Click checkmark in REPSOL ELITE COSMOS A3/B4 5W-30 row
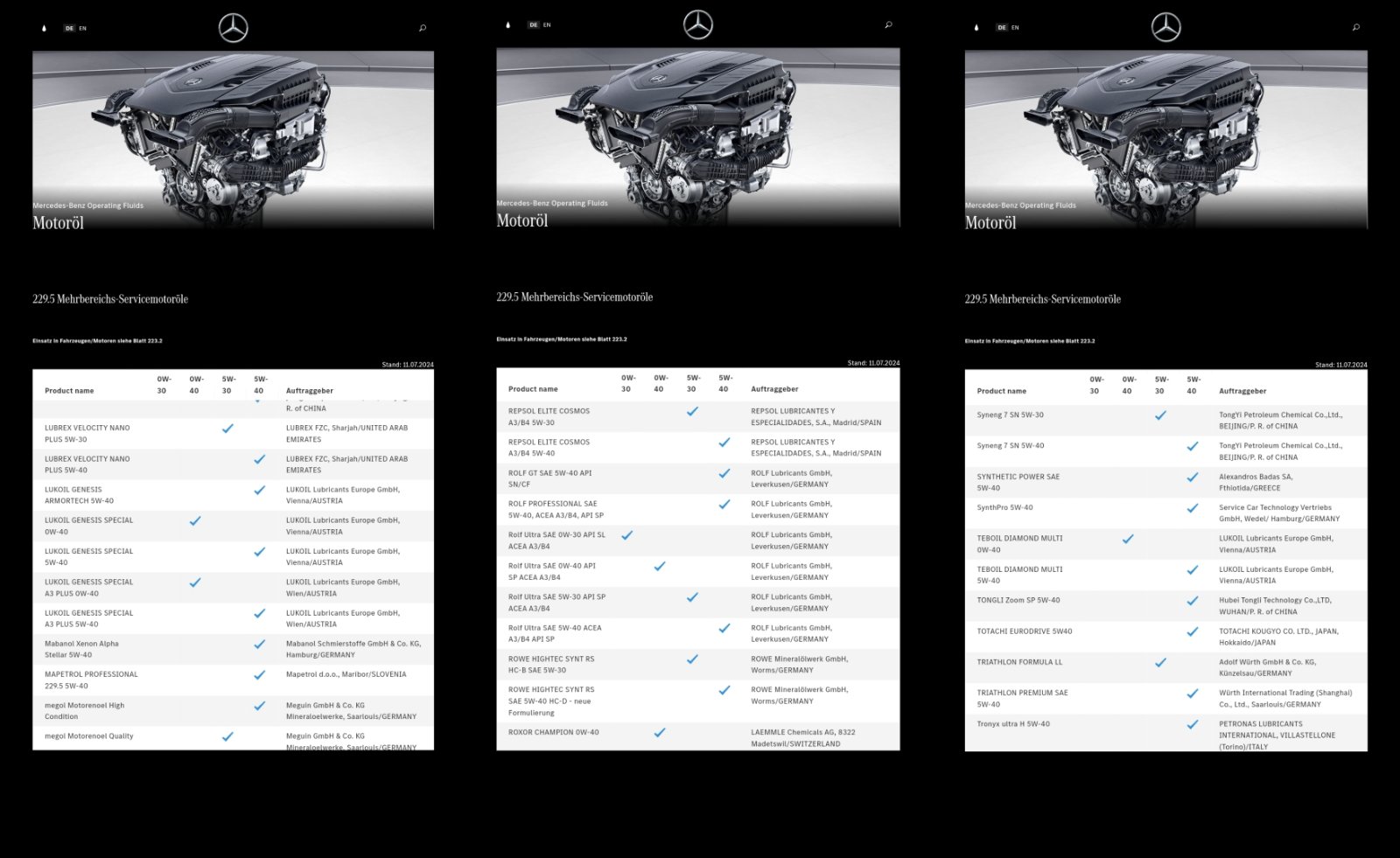This screenshot has height=858, width=1400. (692, 411)
